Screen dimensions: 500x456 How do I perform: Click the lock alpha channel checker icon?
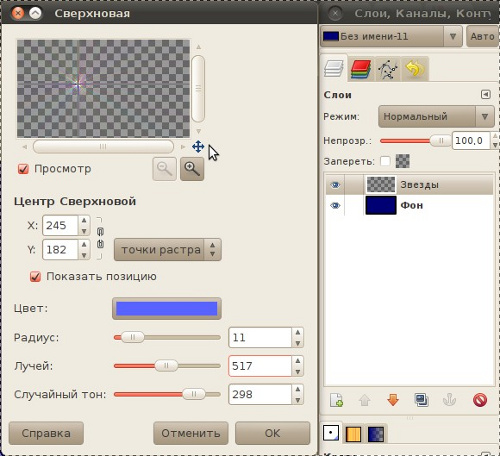tap(402, 161)
